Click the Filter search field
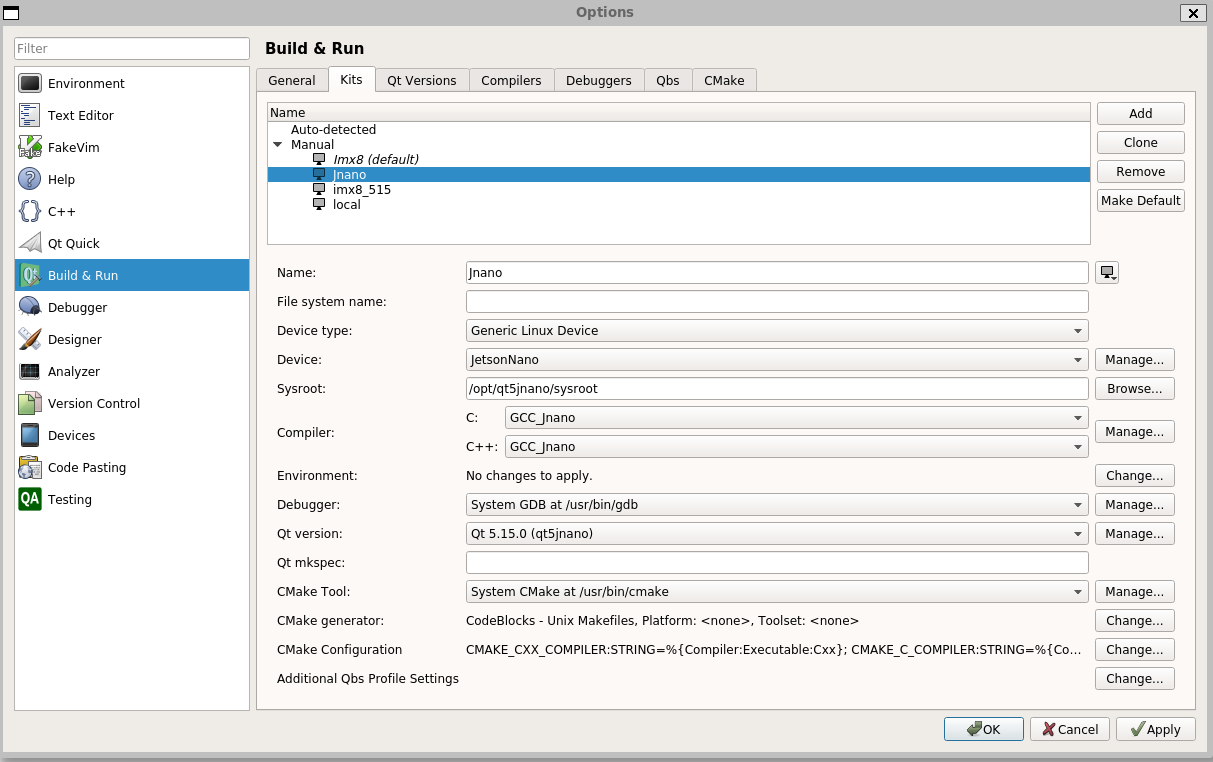The height and width of the screenshot is (762, 1213). (132, 49)
